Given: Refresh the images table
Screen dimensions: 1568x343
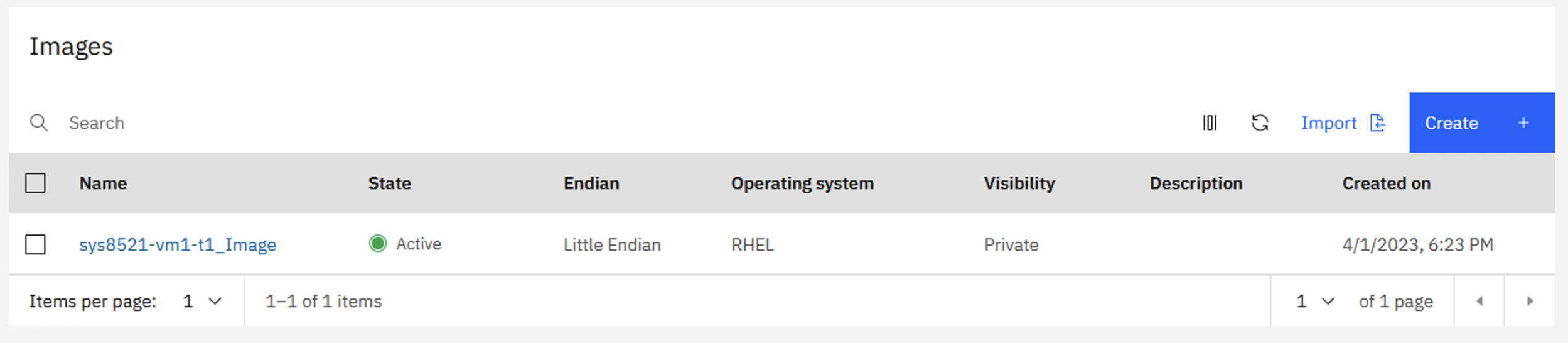Looking at the screenshot, I should coord(1260,122).
